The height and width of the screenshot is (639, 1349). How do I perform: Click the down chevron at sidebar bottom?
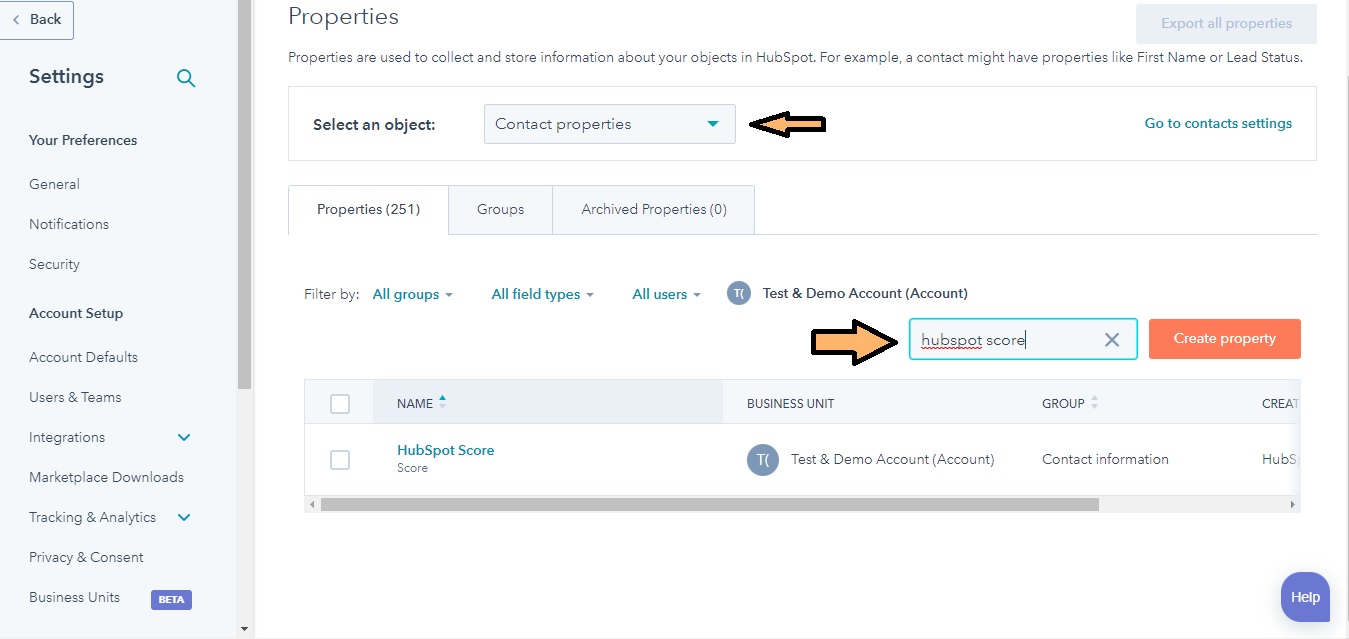coord(243,627)
